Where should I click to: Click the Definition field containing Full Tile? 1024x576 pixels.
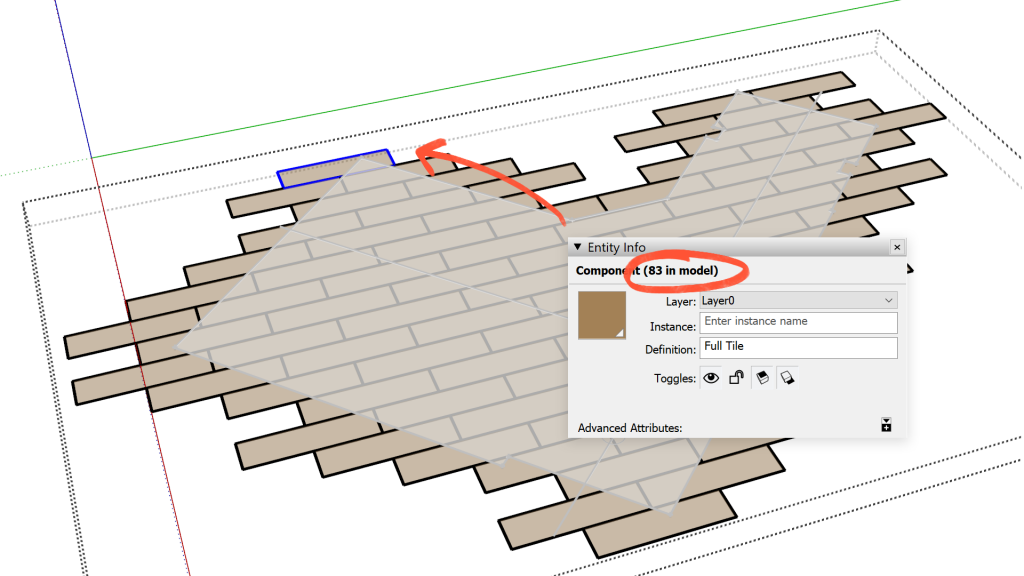[x=799, y=347]
